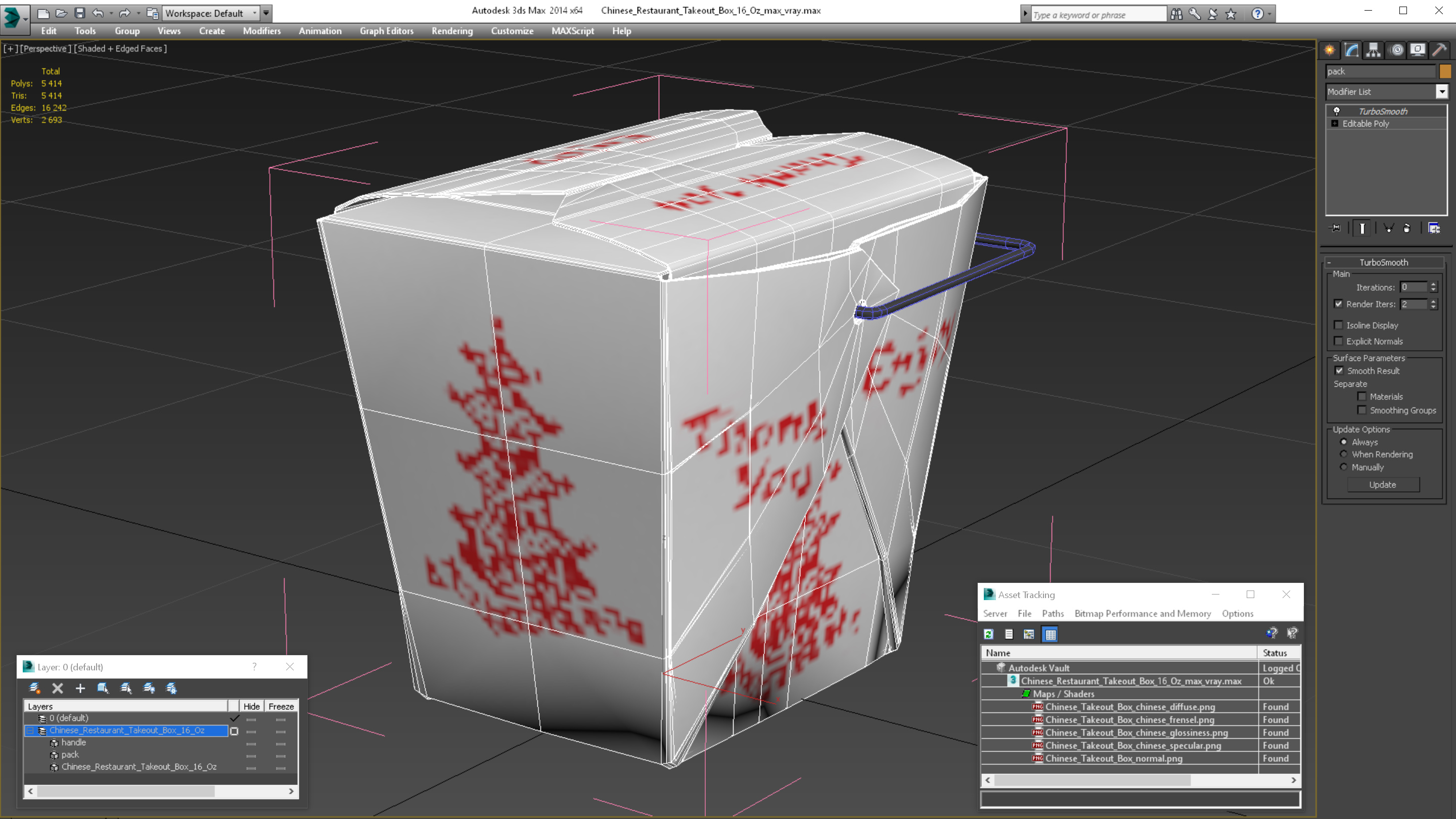The image size is (1456, 819).
Task: Click Add Selected Objects plus icon in Layer dialog
Action: (80, 688)
